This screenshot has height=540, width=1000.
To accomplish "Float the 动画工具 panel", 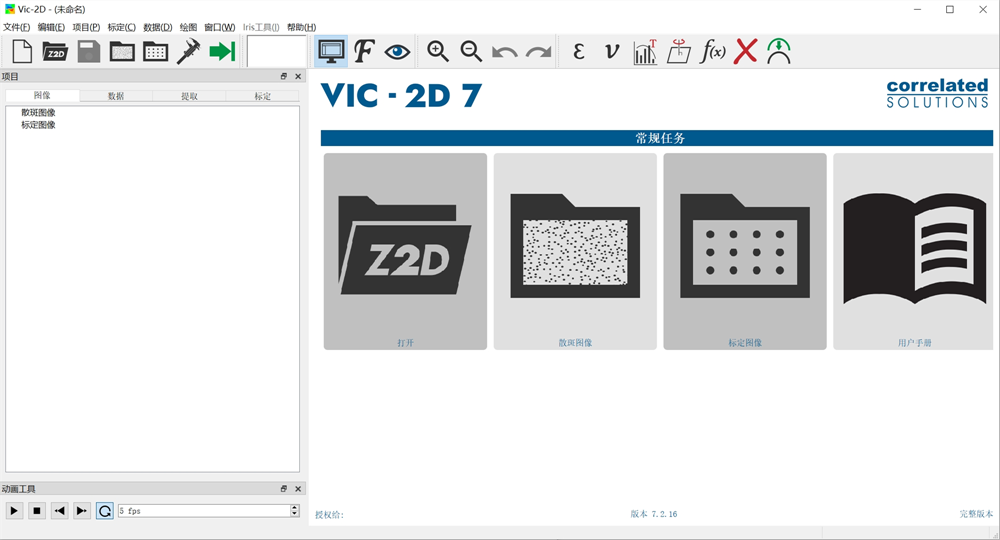I will (284, 489).
